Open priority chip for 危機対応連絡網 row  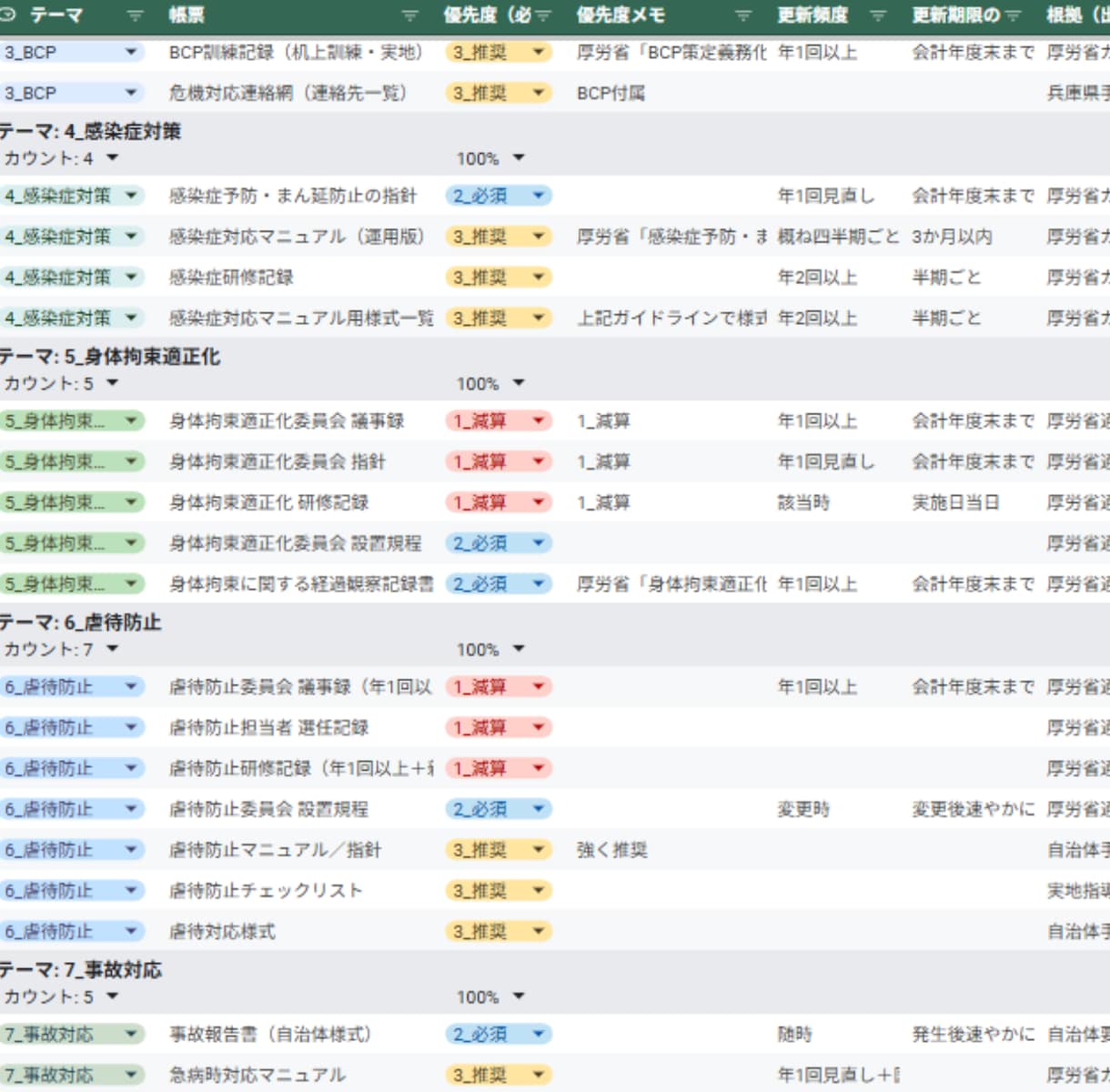click(x=499, y=93)
